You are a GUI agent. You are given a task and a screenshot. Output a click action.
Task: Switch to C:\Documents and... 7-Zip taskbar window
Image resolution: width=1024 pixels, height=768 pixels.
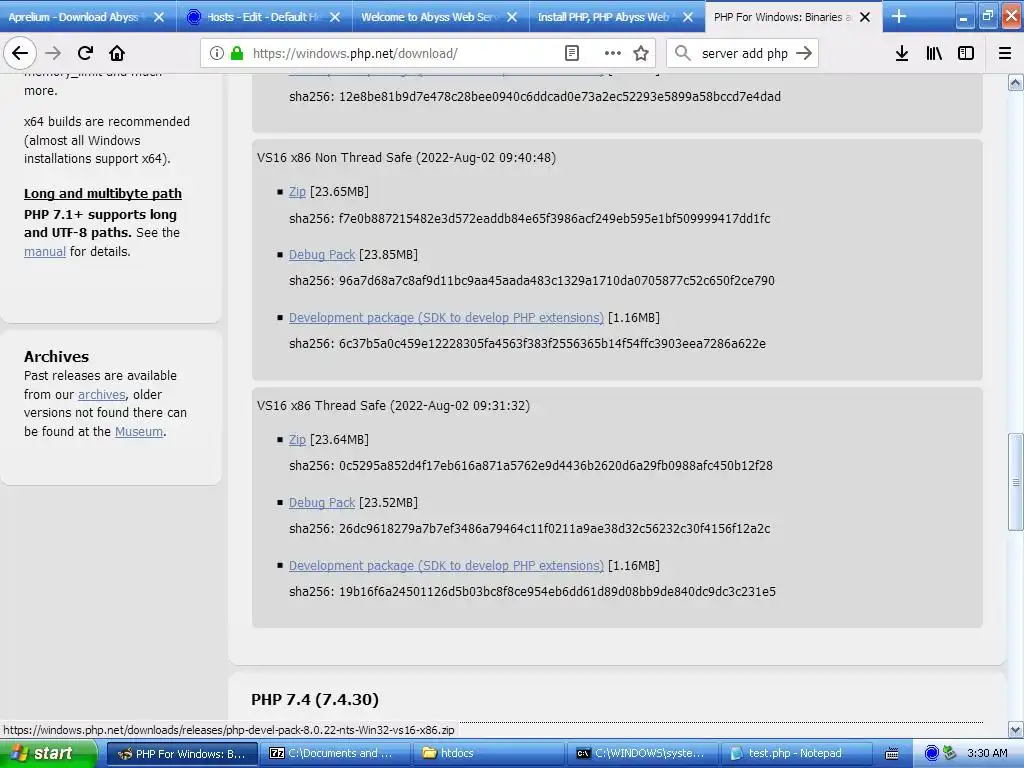pos(335,754)
